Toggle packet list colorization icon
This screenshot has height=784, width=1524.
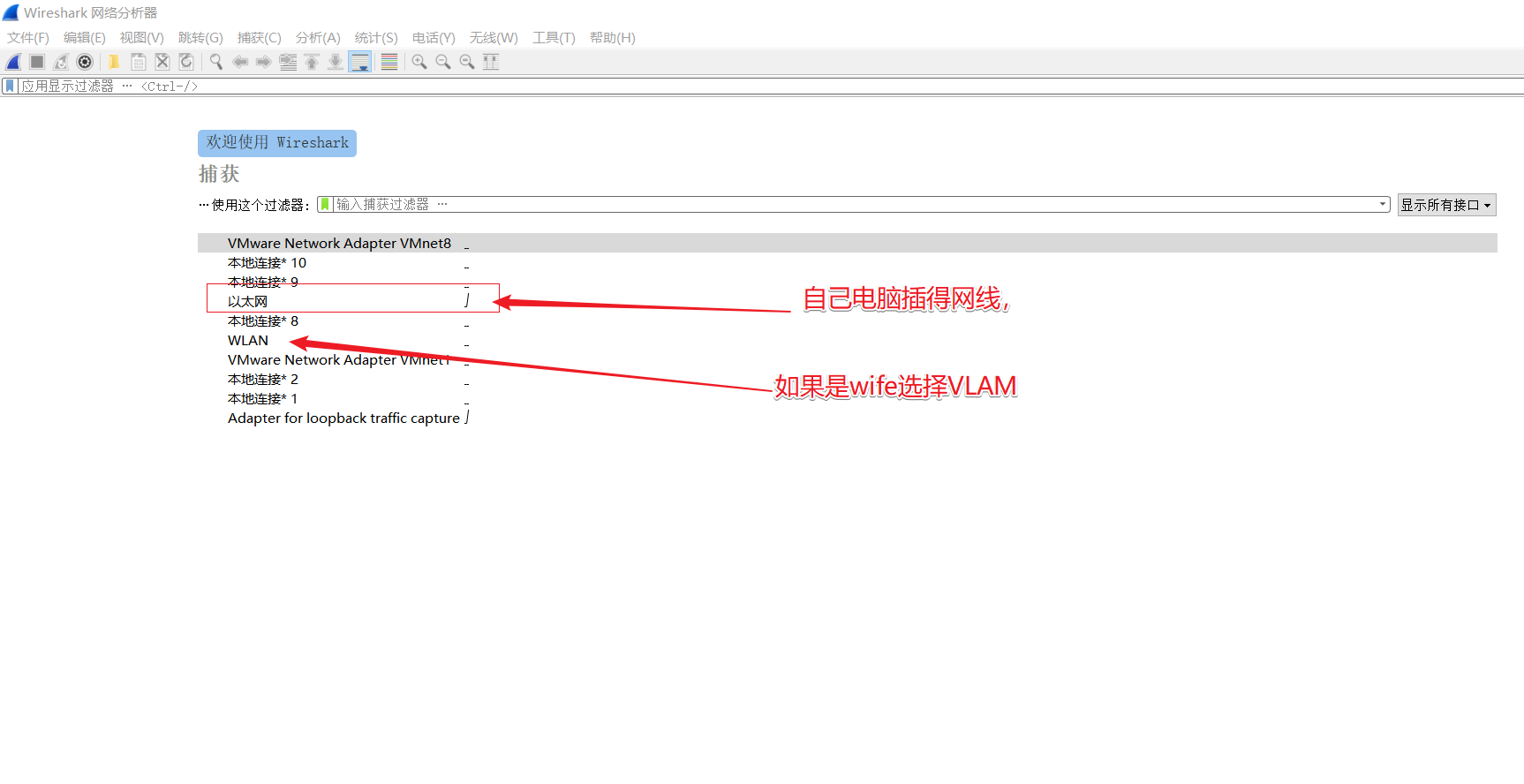click(389, 62)
